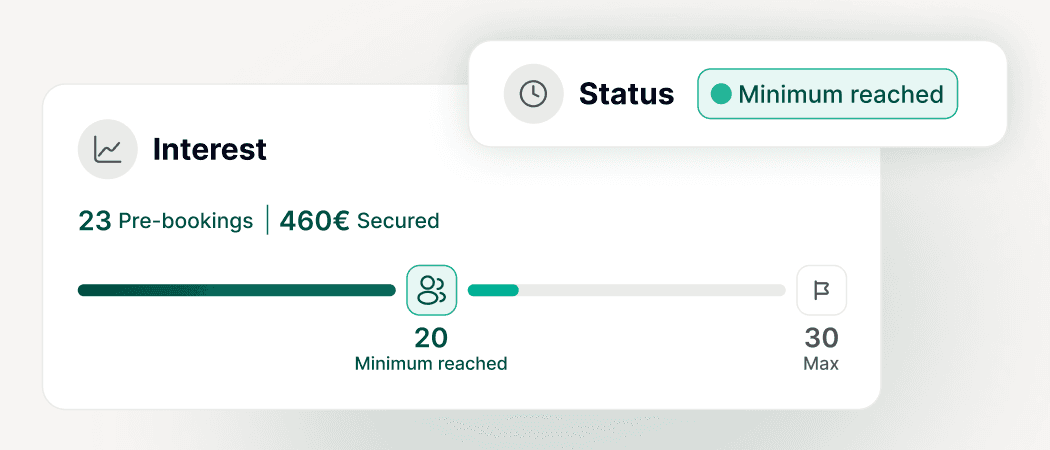Click the 'Pre-bookings' label text
The image size is (1050, 450).
tap(186, 221)
